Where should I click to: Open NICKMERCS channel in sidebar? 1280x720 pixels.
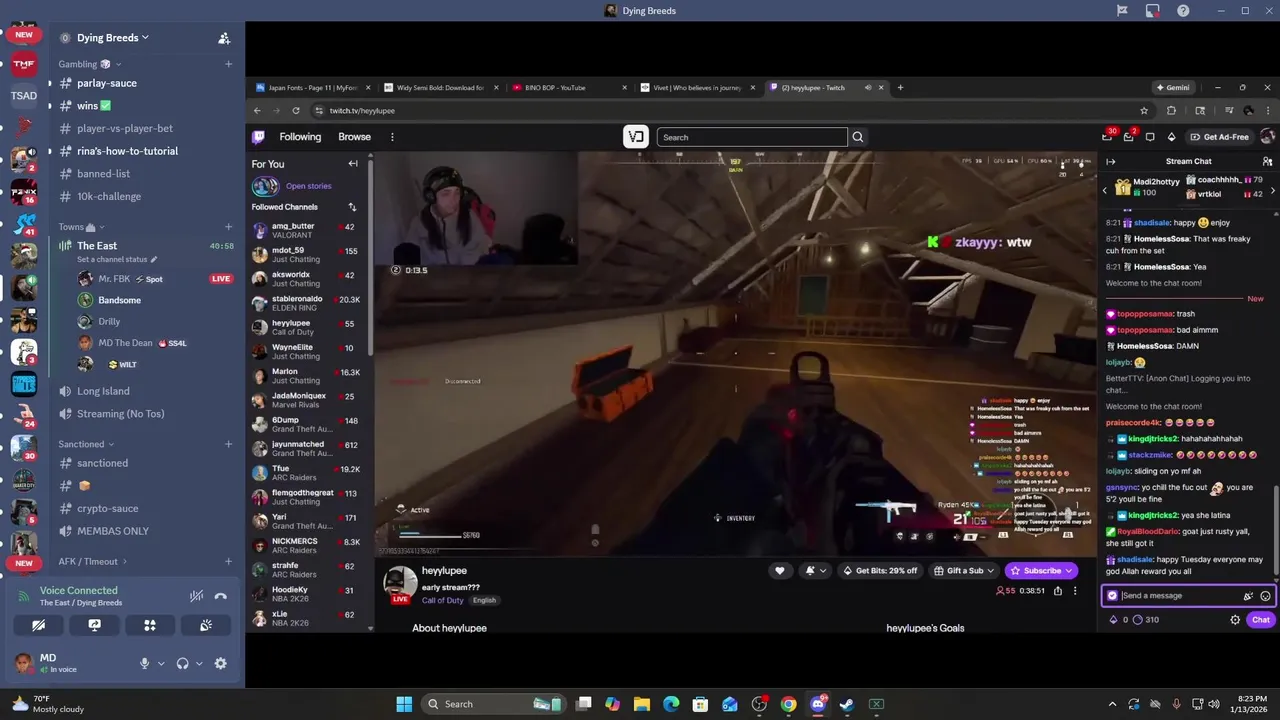(x=306, y=546)
